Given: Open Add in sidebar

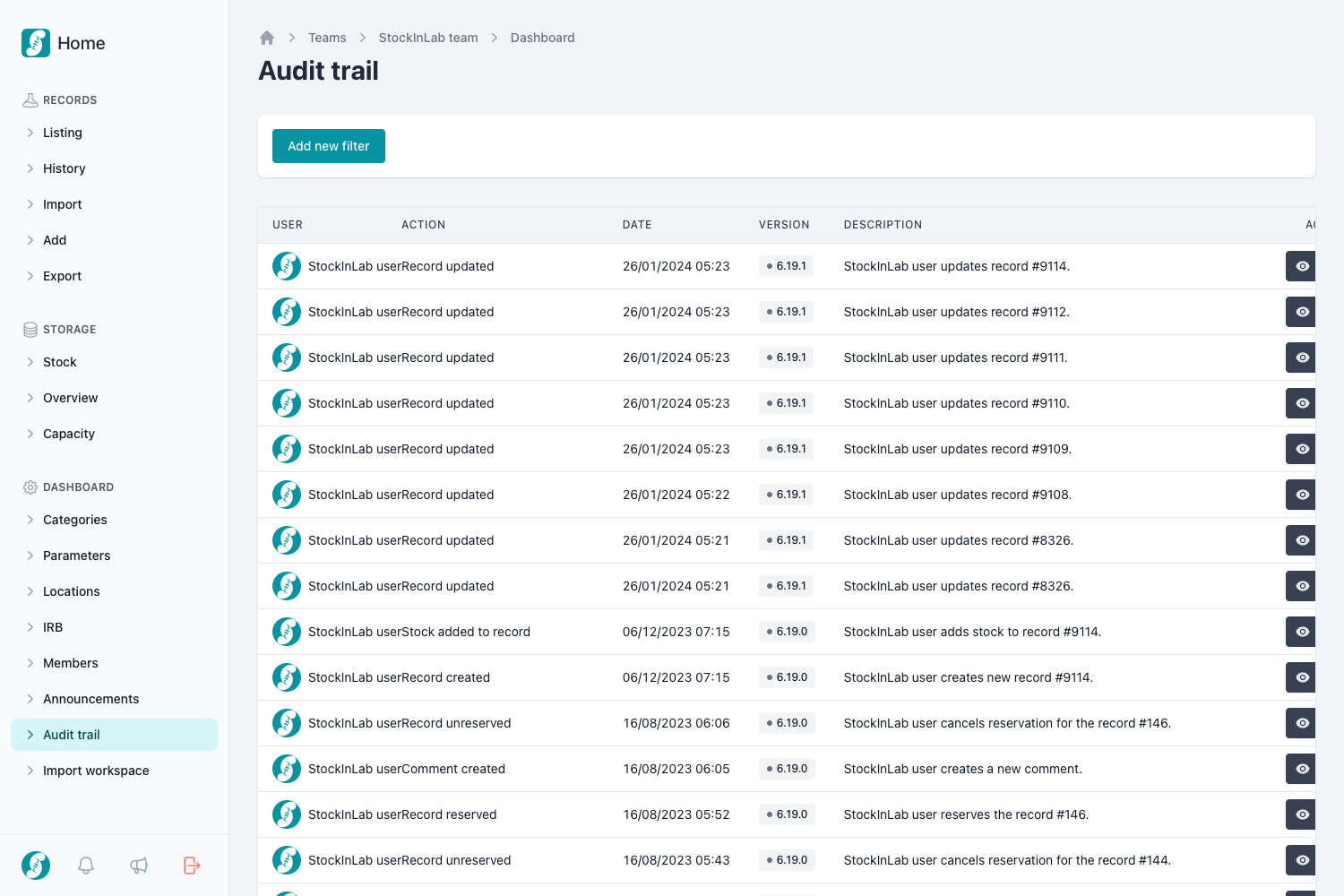Looking at the screenshot, I should [x=114, y=240].
